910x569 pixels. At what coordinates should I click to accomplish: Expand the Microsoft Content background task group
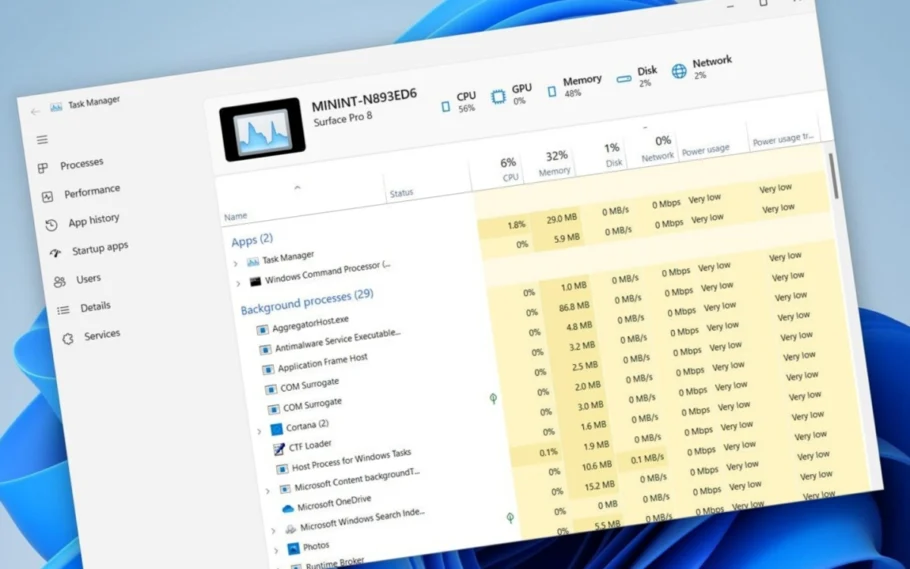click(267, 491)
